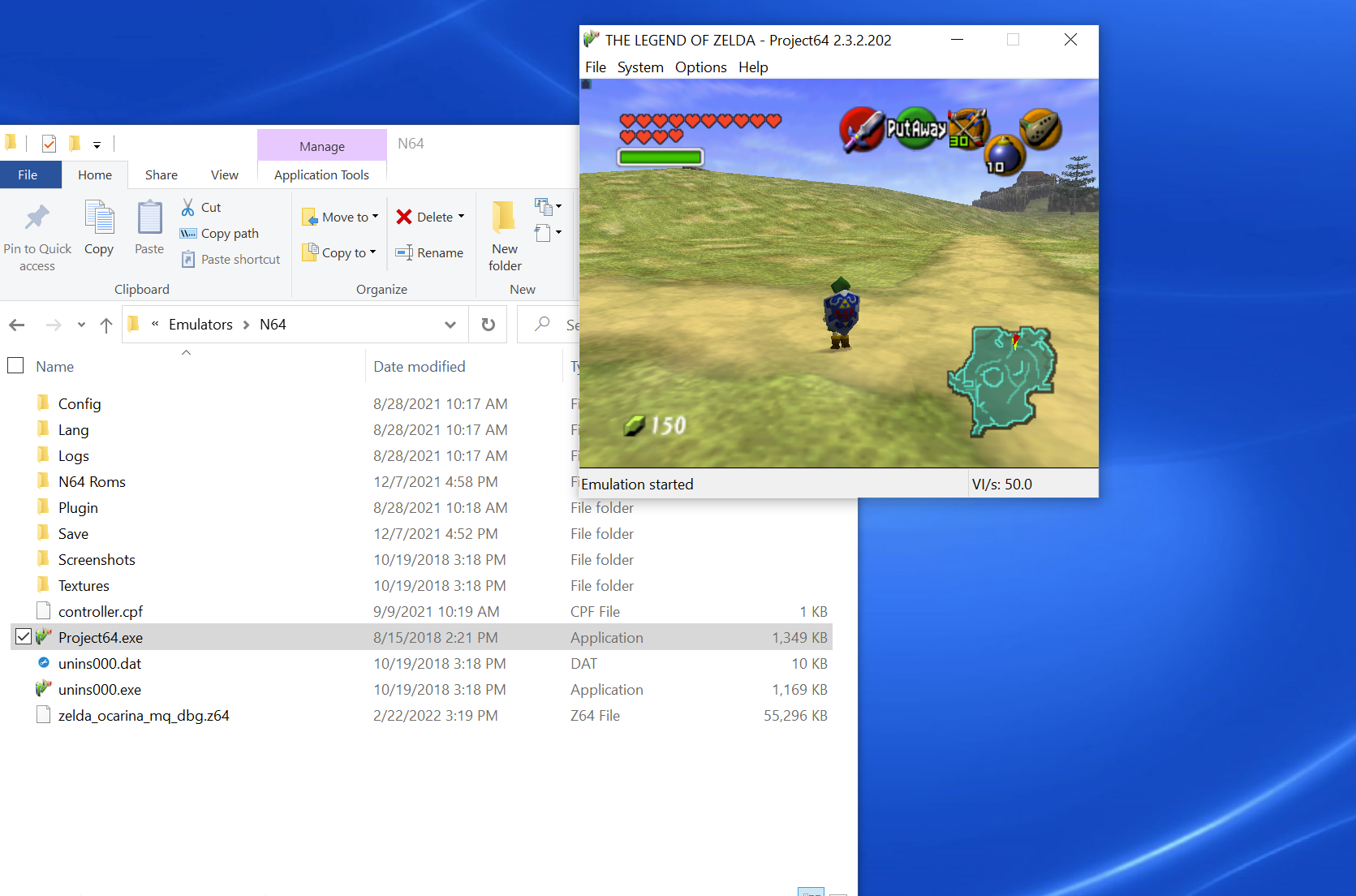Click Emulators in the address breadcrumb

pos(200,325)
